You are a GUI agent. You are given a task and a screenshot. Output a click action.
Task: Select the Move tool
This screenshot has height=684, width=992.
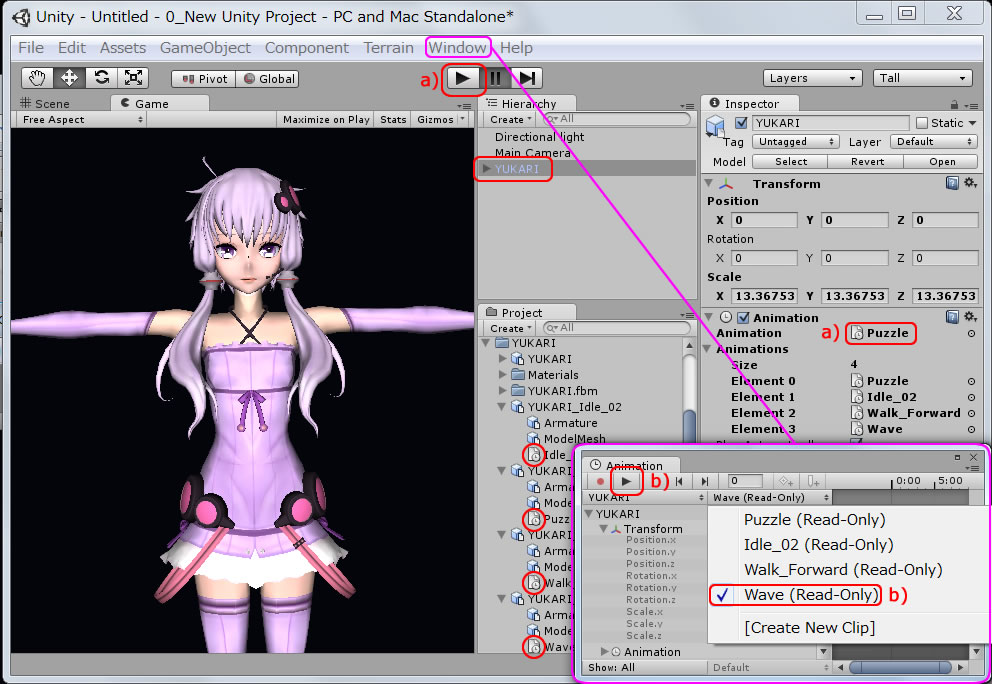pos(69,77)
